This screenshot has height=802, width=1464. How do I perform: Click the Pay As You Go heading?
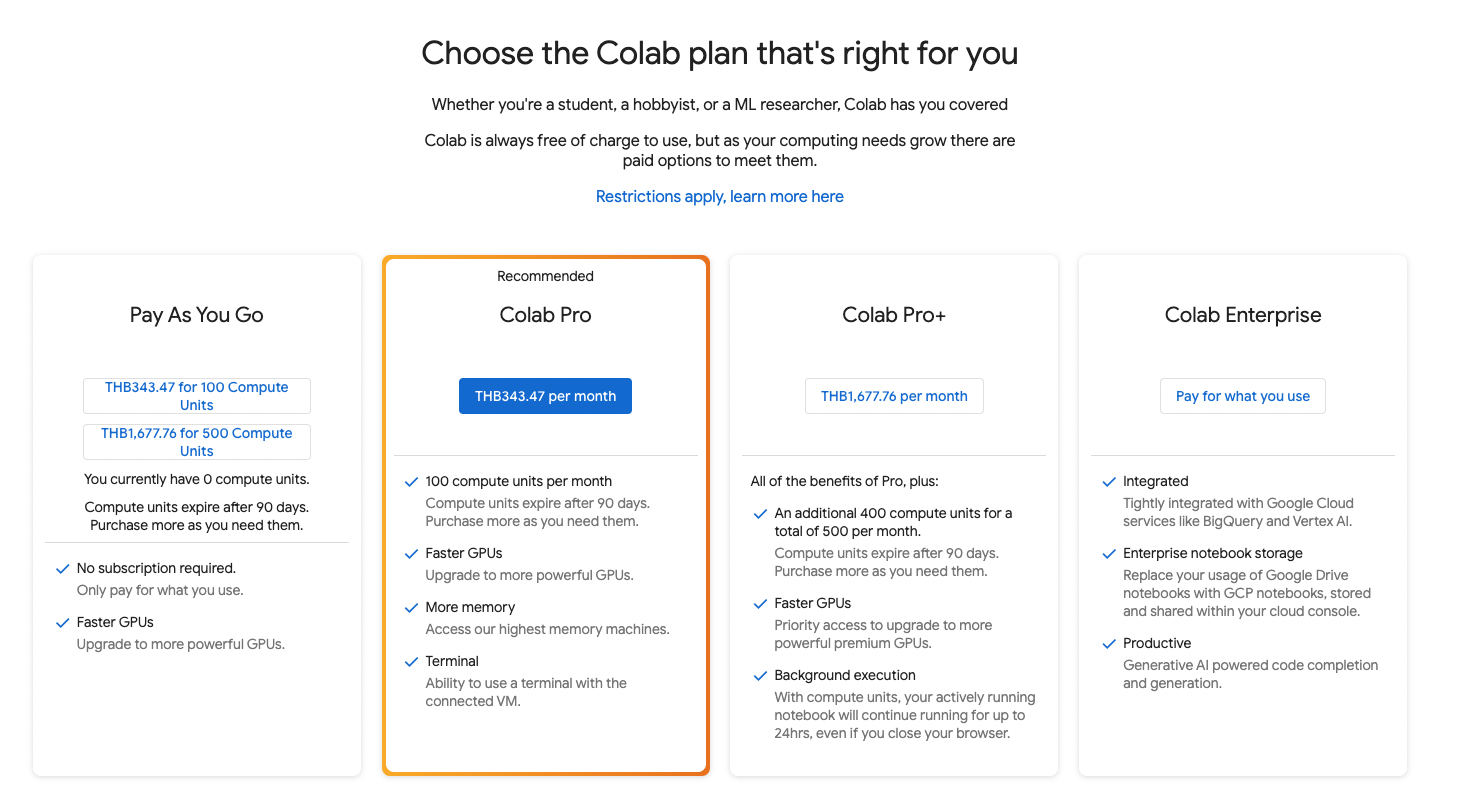coord(197,315)
